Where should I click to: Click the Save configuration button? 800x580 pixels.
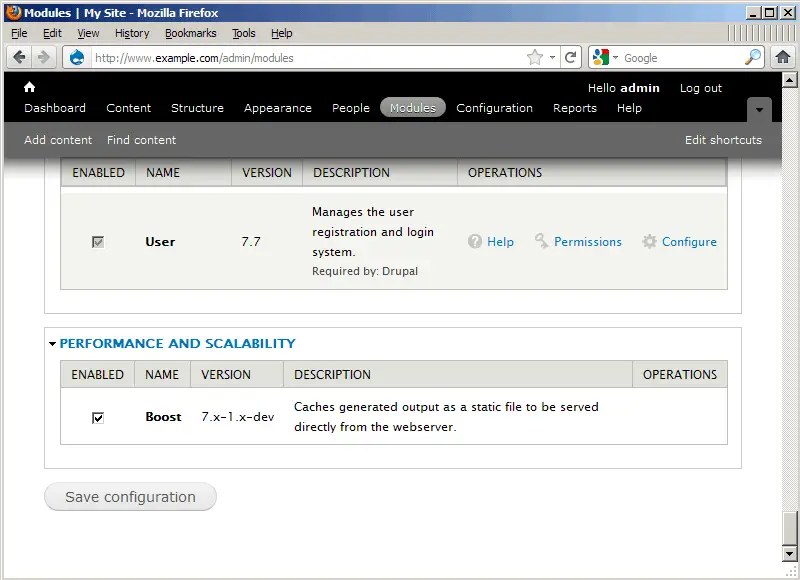pyautogui.click(x=131, y=496)
